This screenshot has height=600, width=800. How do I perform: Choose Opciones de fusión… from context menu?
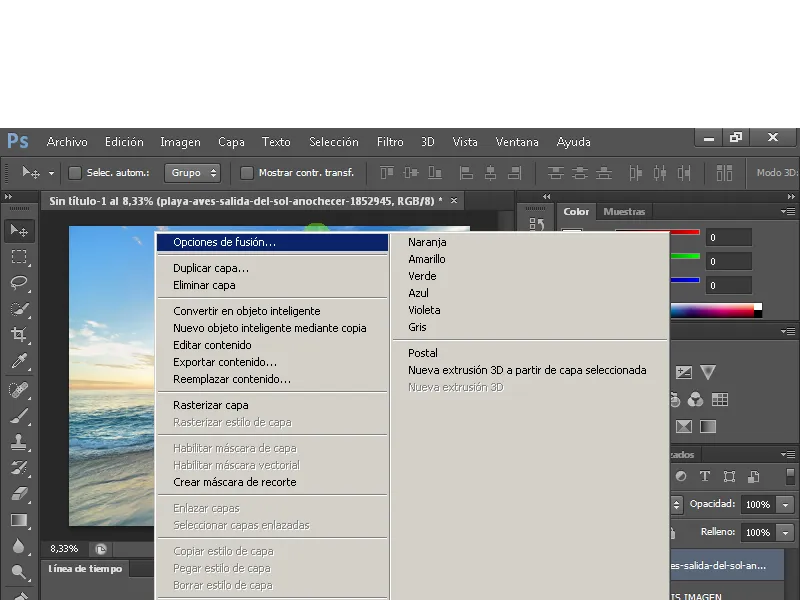pyautogui.click(x=272, y=242)
